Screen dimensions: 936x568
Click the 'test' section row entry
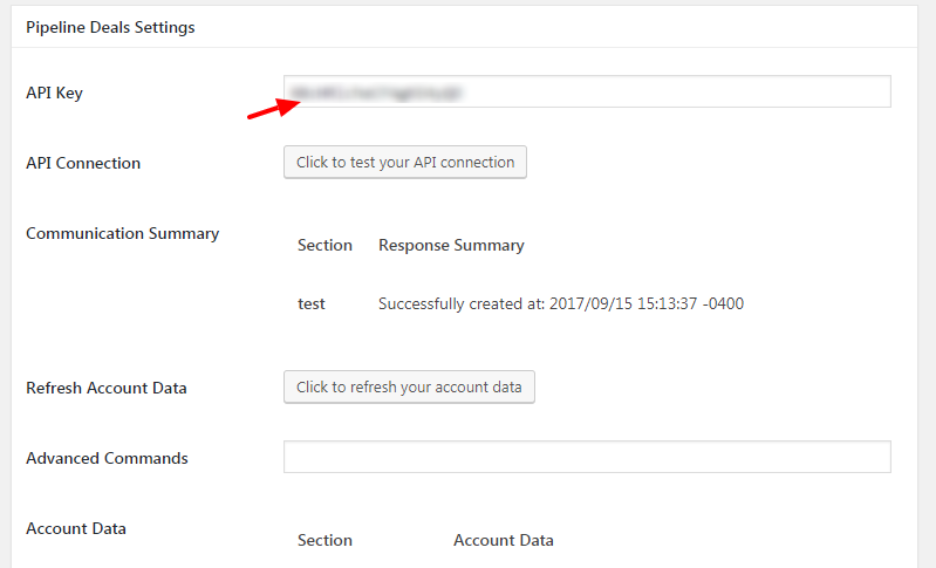(311, 303)
